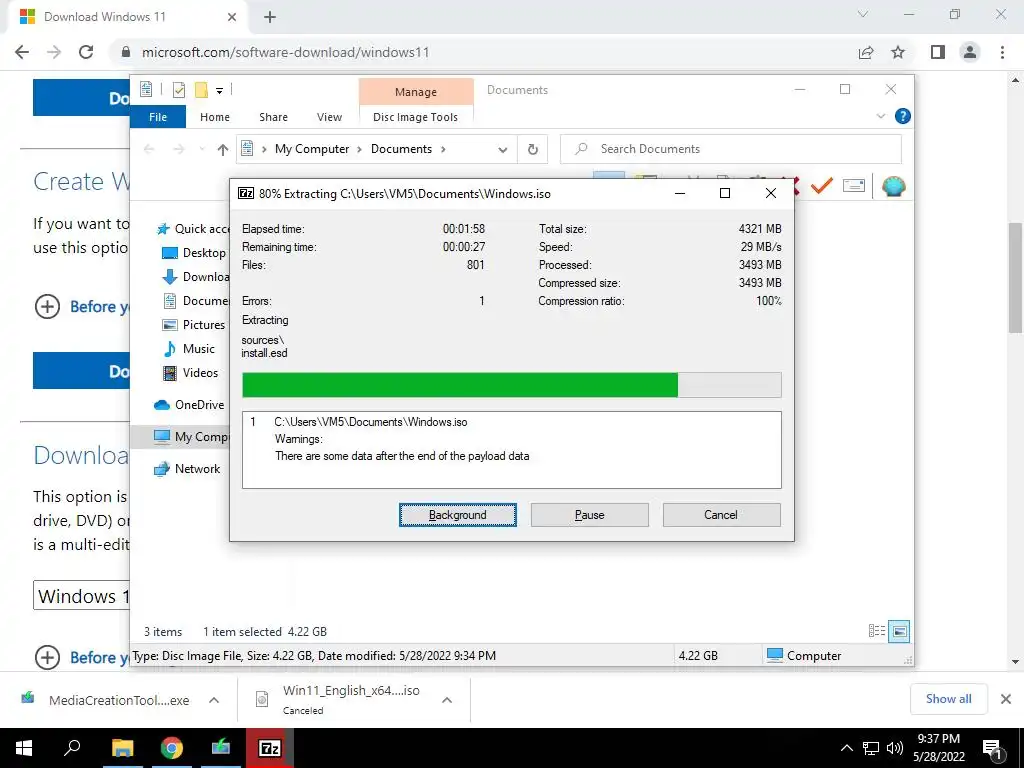Open Chrome three-dot menu
This screenshot has width=1024, height=768.
pyautogui.click(x=1002, y=52)
